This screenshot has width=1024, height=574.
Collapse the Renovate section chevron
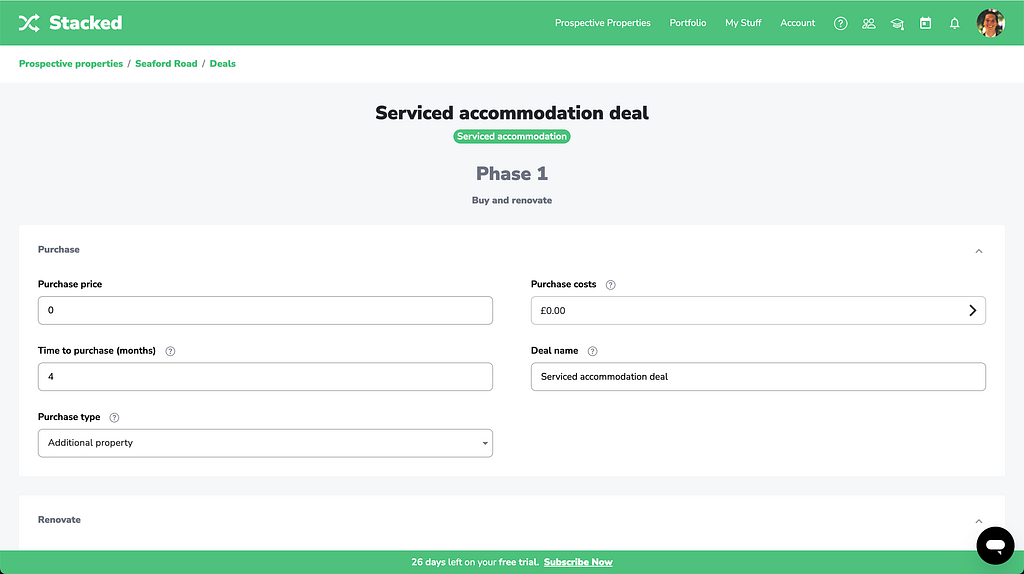click(978, 521)
